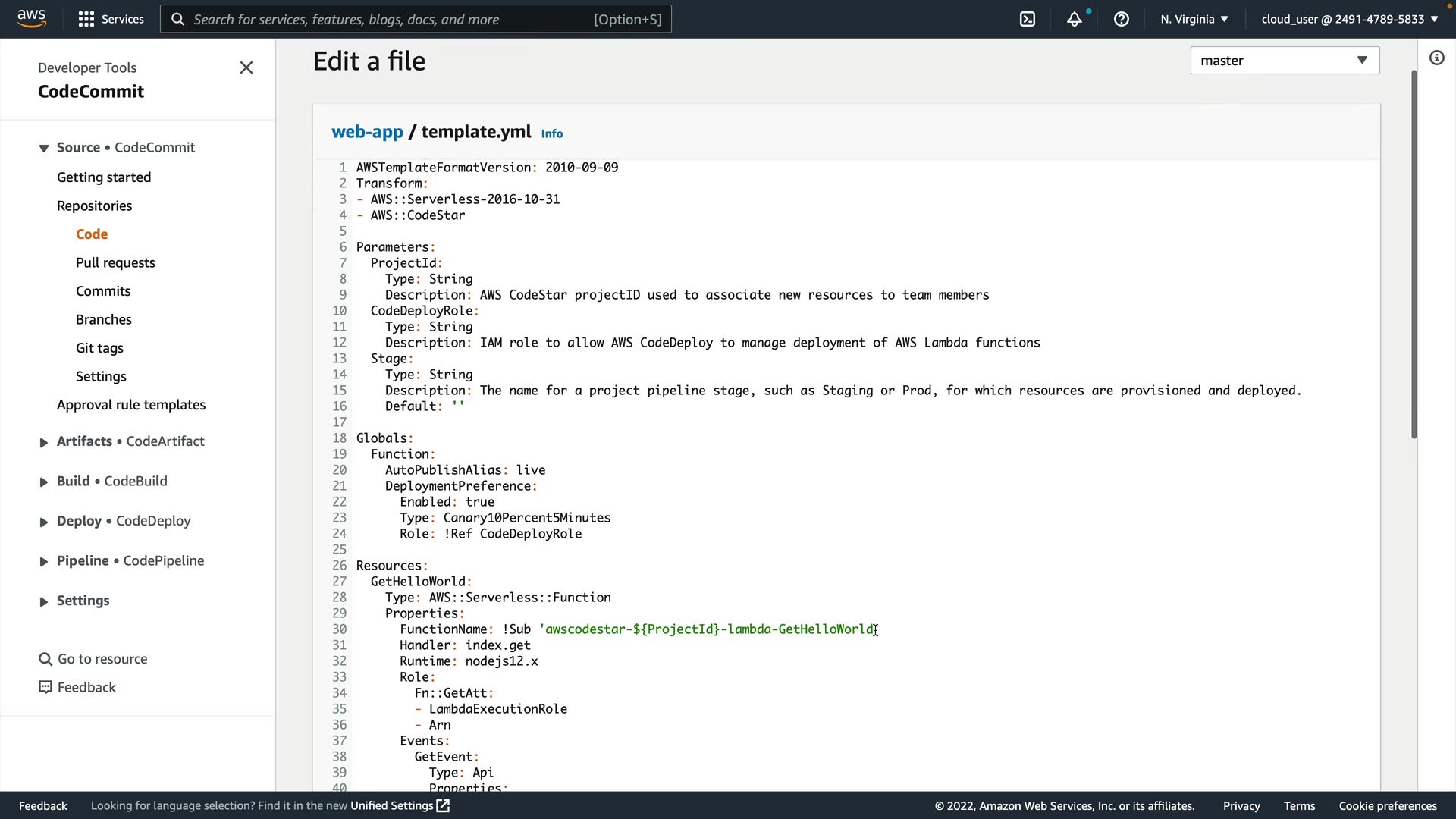Launch CloudShell terminal icon
The image size is (1456, 819).
click(x=1027, y=19)
